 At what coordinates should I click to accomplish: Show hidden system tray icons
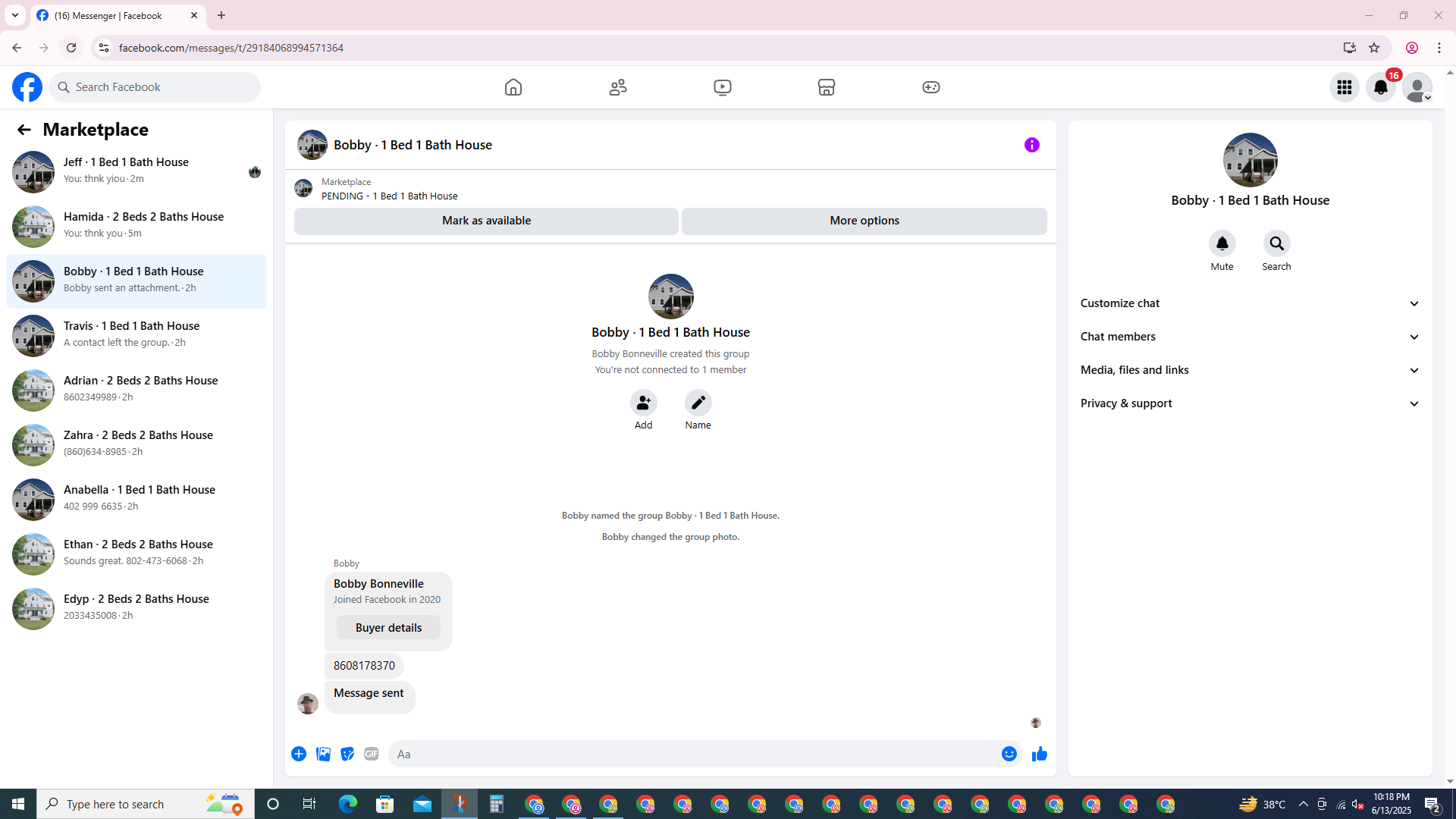(x=1303, y=804)
